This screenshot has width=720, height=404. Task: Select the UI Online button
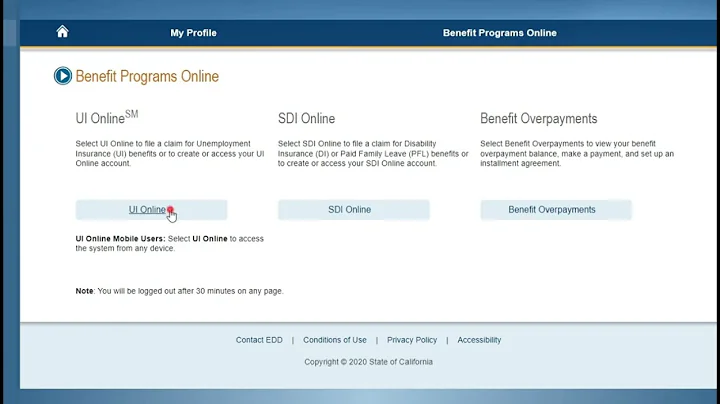coord(152,210)
